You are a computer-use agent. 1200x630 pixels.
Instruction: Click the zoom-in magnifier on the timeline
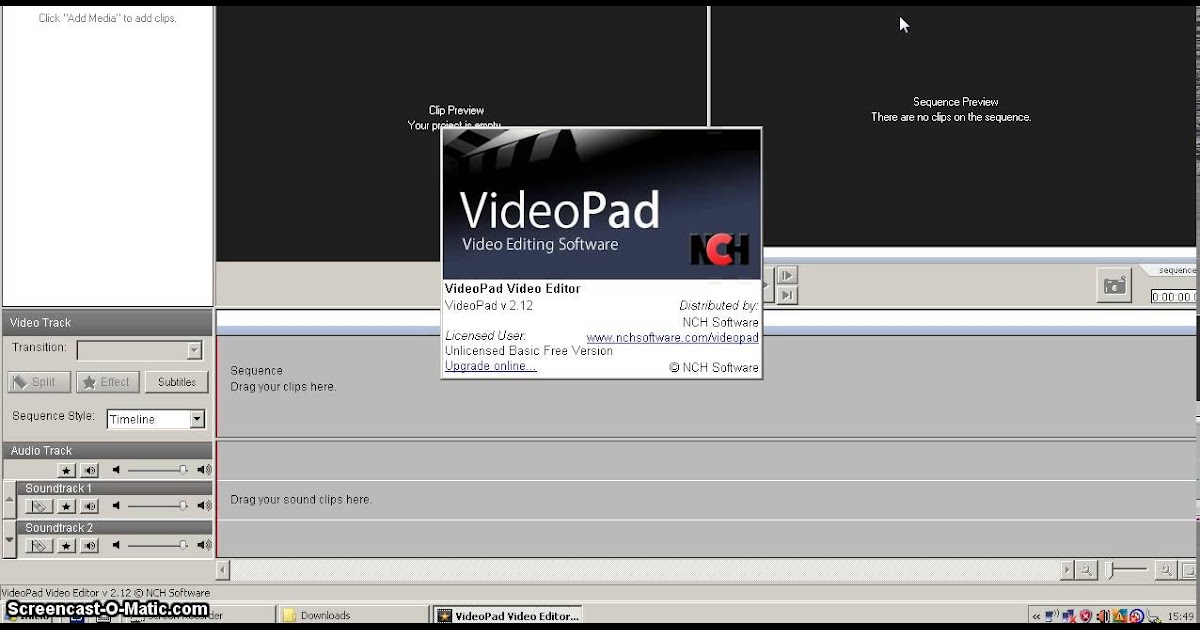(1165, 570)
